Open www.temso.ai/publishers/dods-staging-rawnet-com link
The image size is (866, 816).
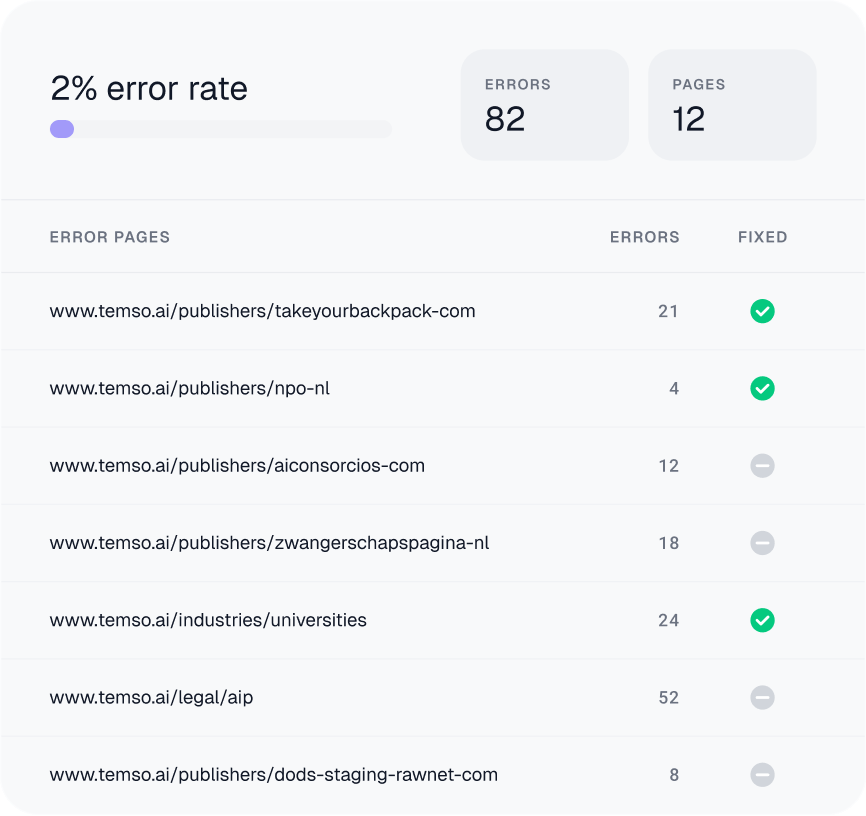tap(273, 775)
